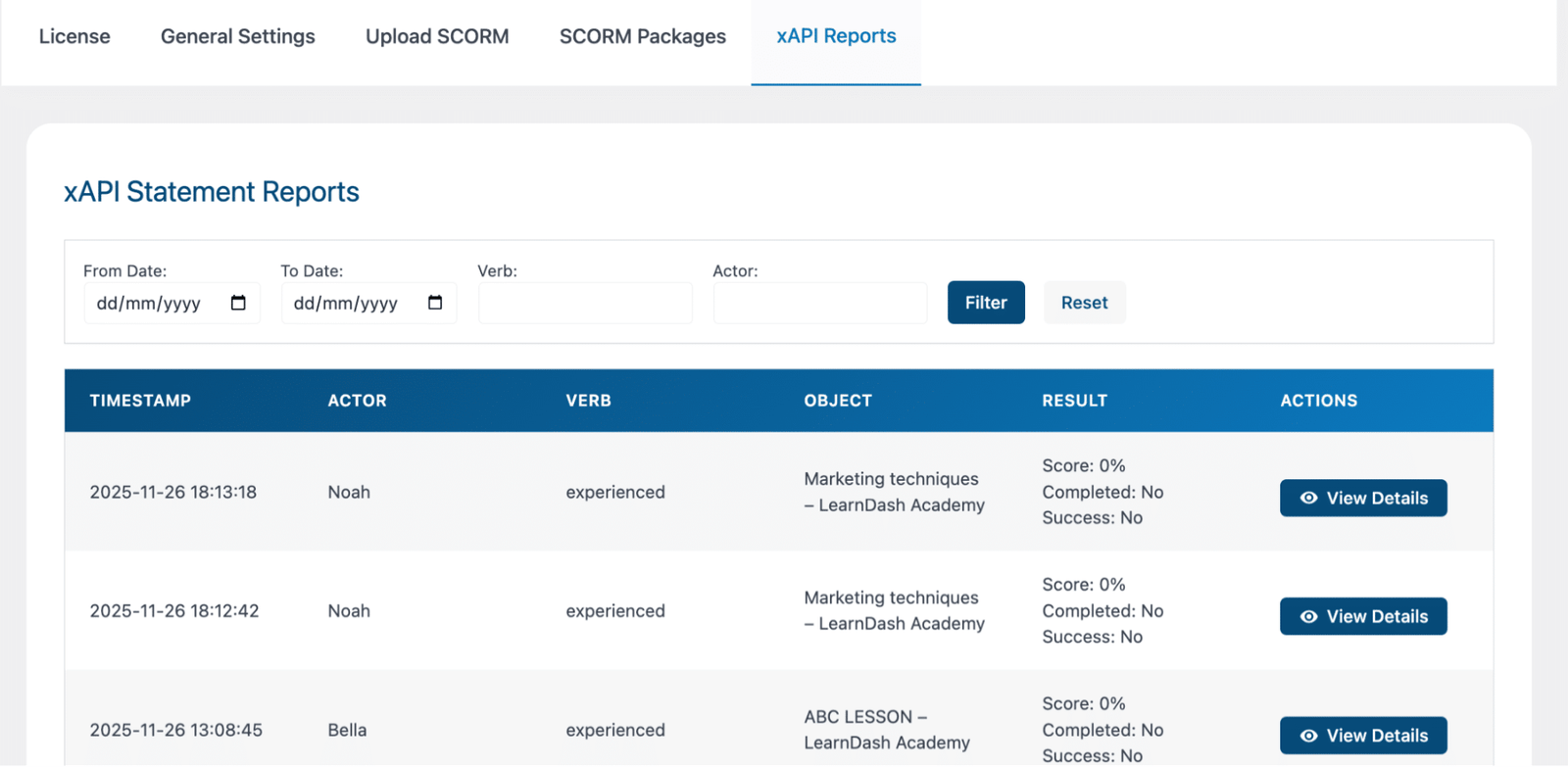Focus the From Date input field
Viewport: 1568px width, 767px height.
171,303
